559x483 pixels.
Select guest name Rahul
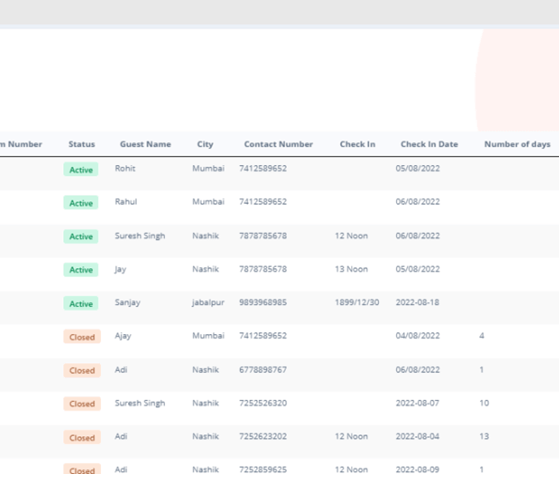[x=126, y=202]
